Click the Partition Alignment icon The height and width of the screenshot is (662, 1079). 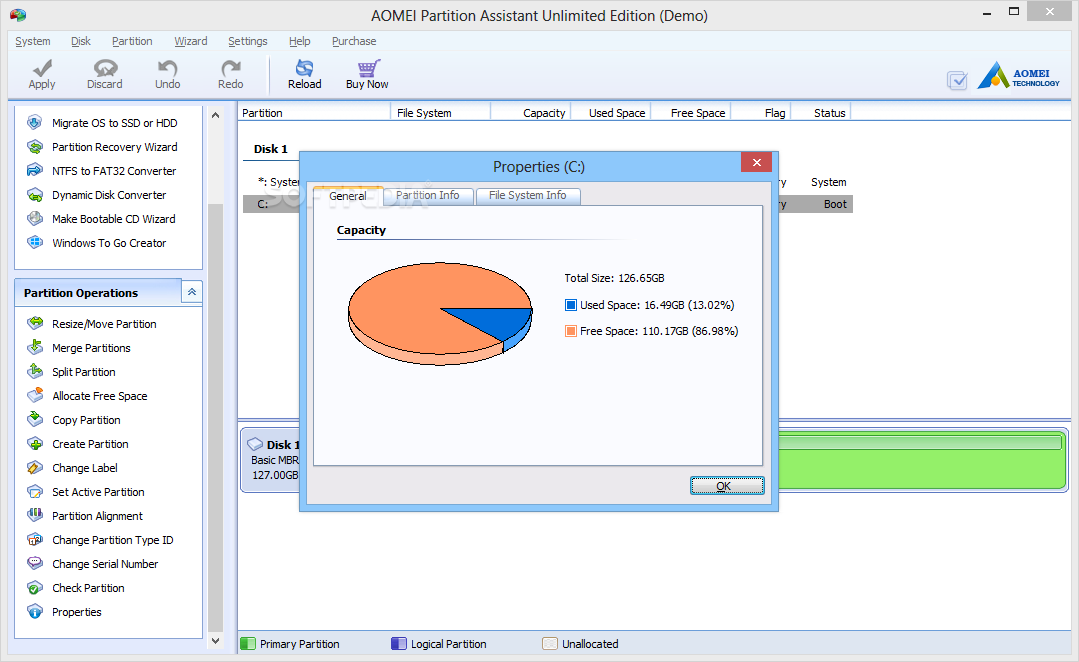pyautogui.click(x=34, y=515)
